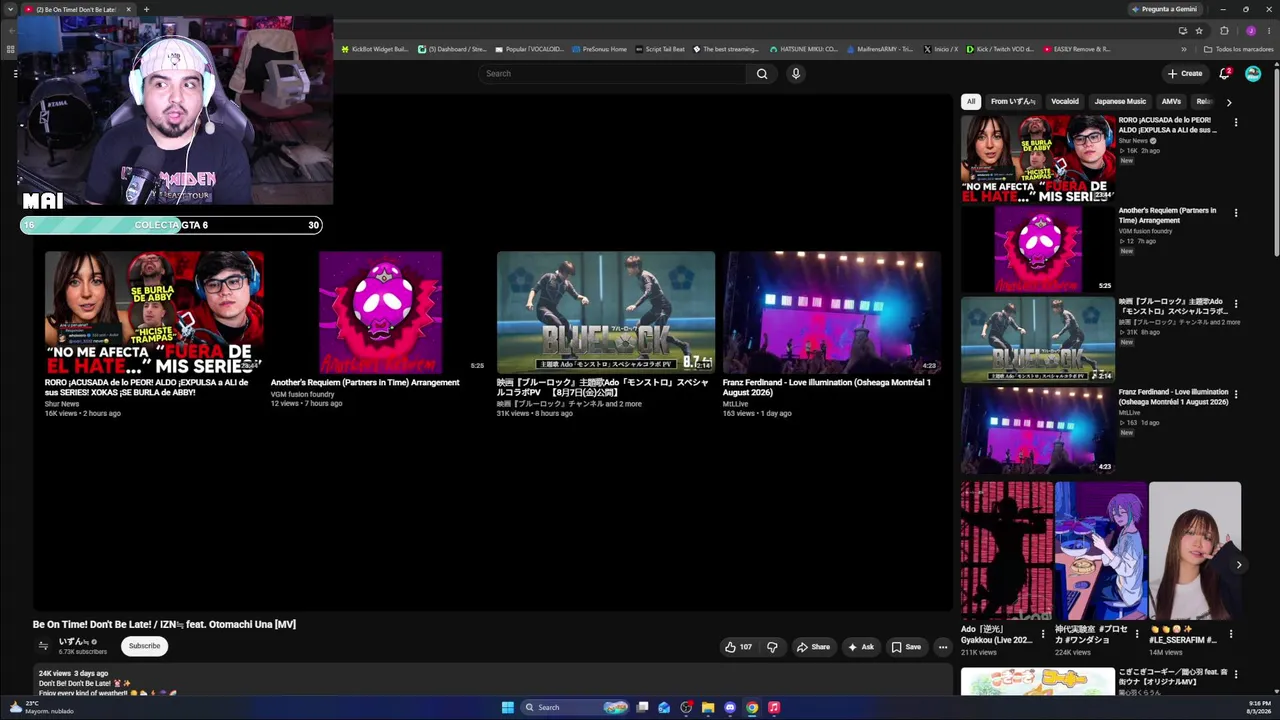Open options for RORO ¡ACUSADA sidebar video
The image size is (1280, 720).
(1236, 122)
